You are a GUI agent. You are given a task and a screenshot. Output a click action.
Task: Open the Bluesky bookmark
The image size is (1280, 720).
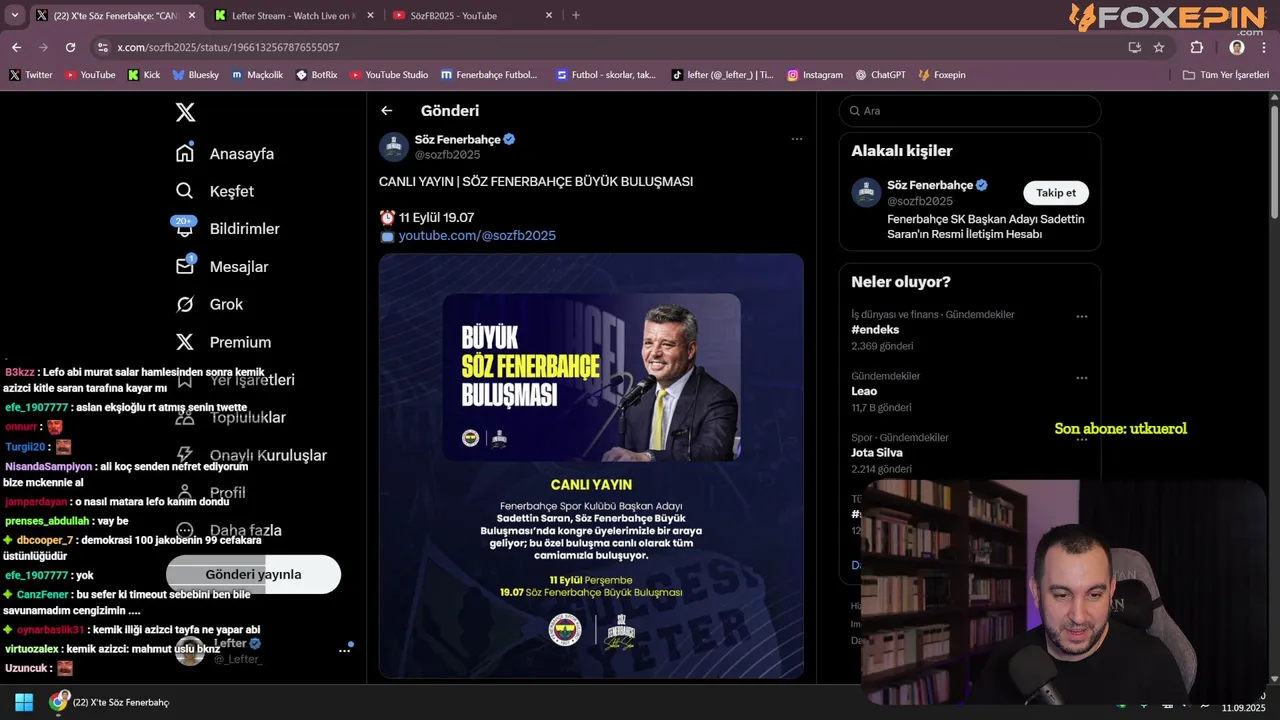pyautogui.click(x=196, y=75)
